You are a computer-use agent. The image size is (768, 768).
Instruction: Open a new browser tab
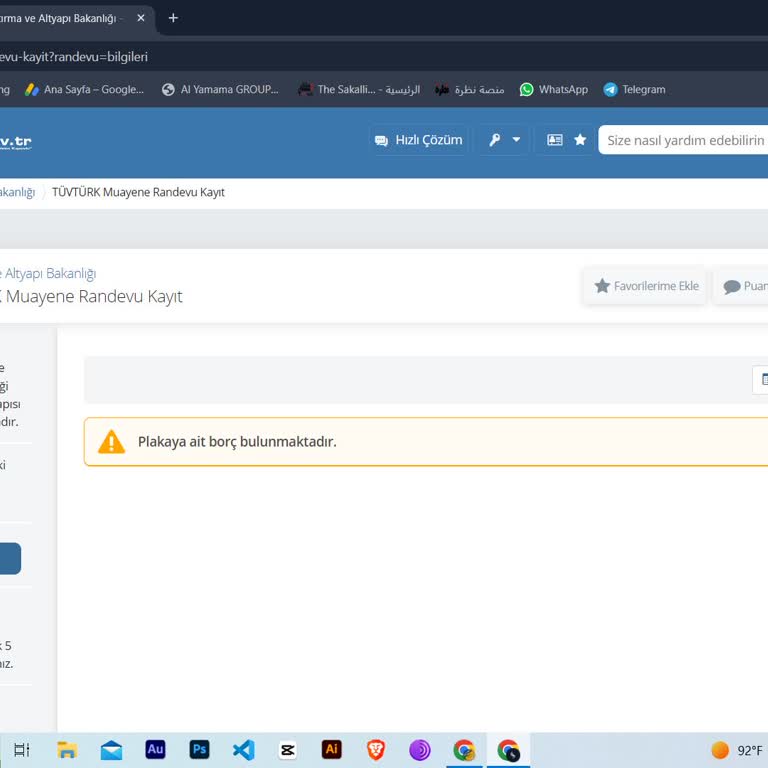click(x=173, y=18)
